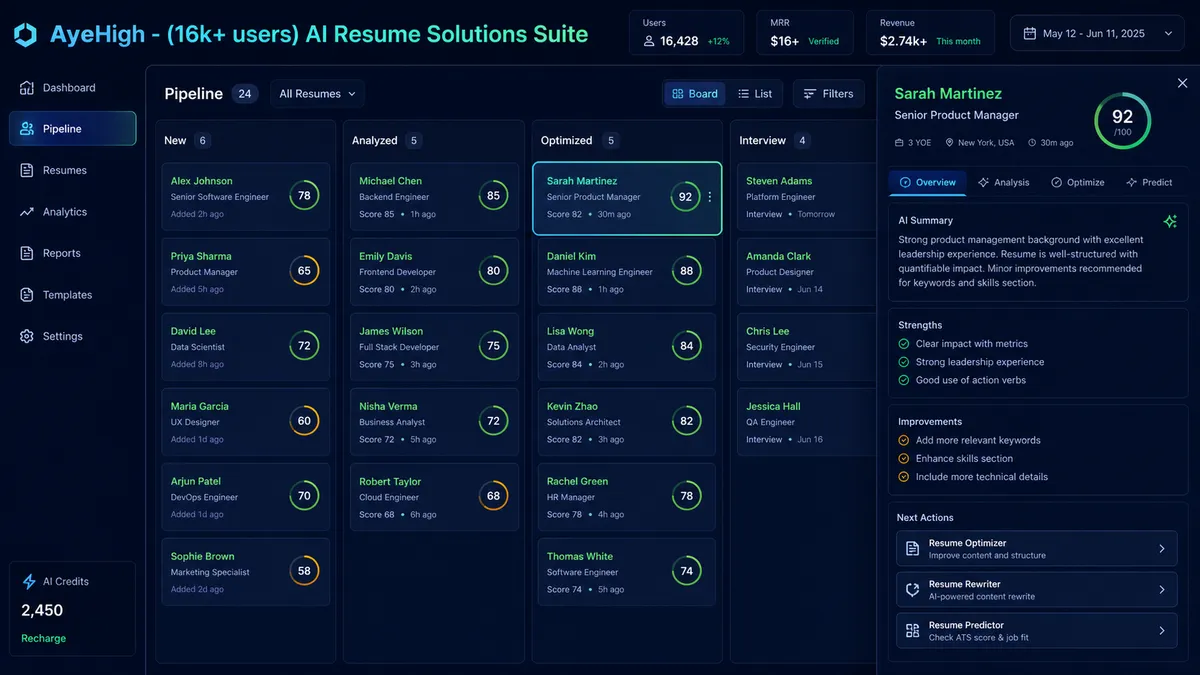Click the location pin icon by New York
The width and height of the screenshot is (1200, 675).
pos(948,143)
